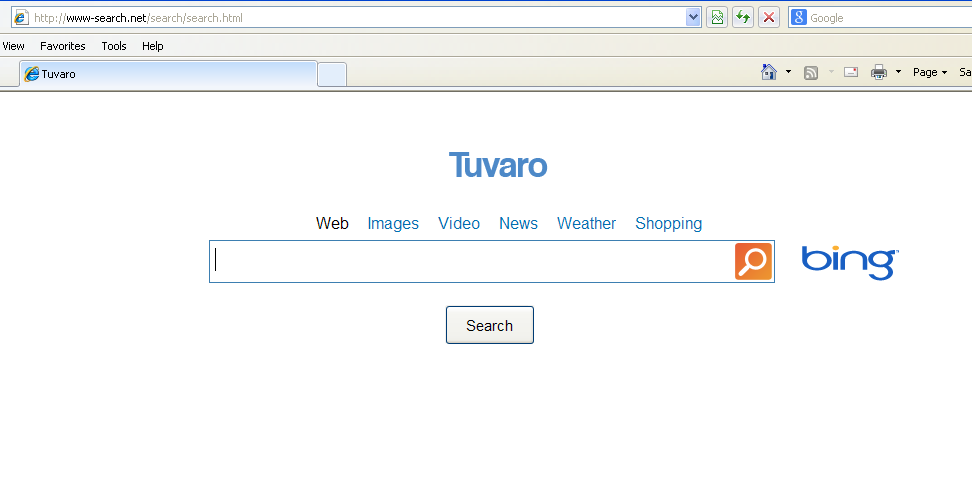This screenshot has width=972, height=481.
Task: Click the IE page icon in address bar
Action: pyautogui.click(x=21, y=17)
